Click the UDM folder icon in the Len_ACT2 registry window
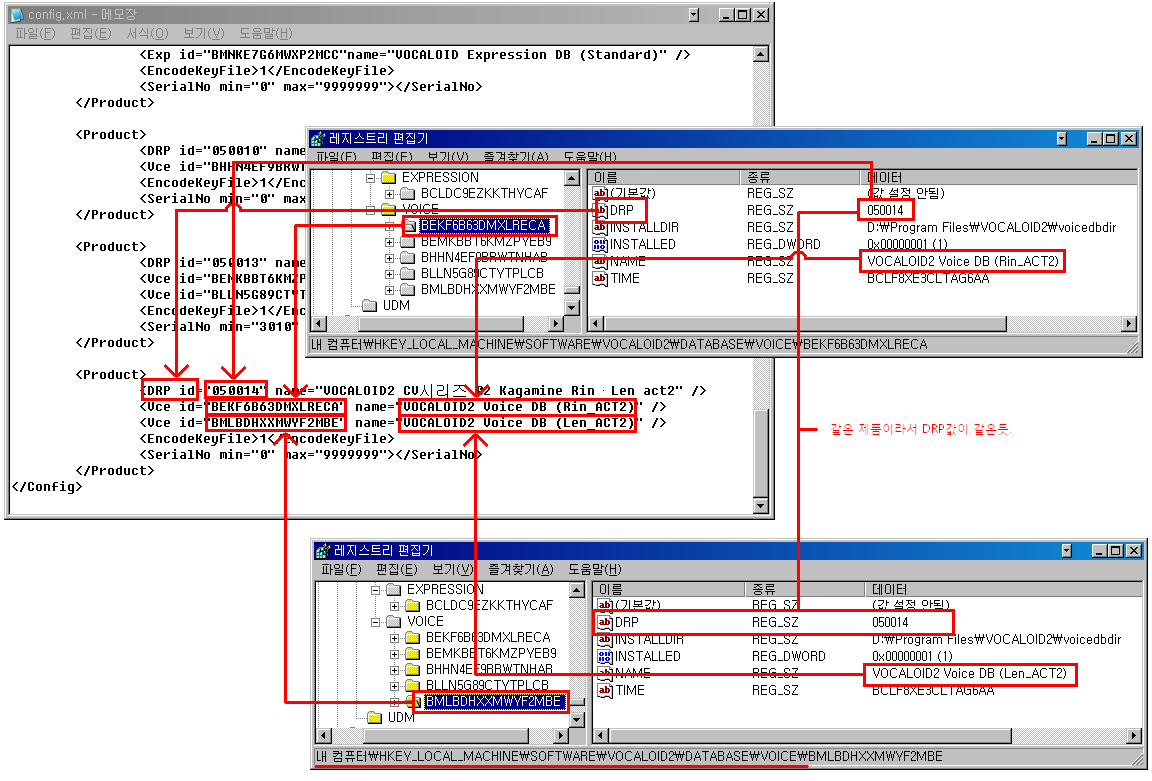The width and height of the screenshot is (1152, 781). pos(375,717)
